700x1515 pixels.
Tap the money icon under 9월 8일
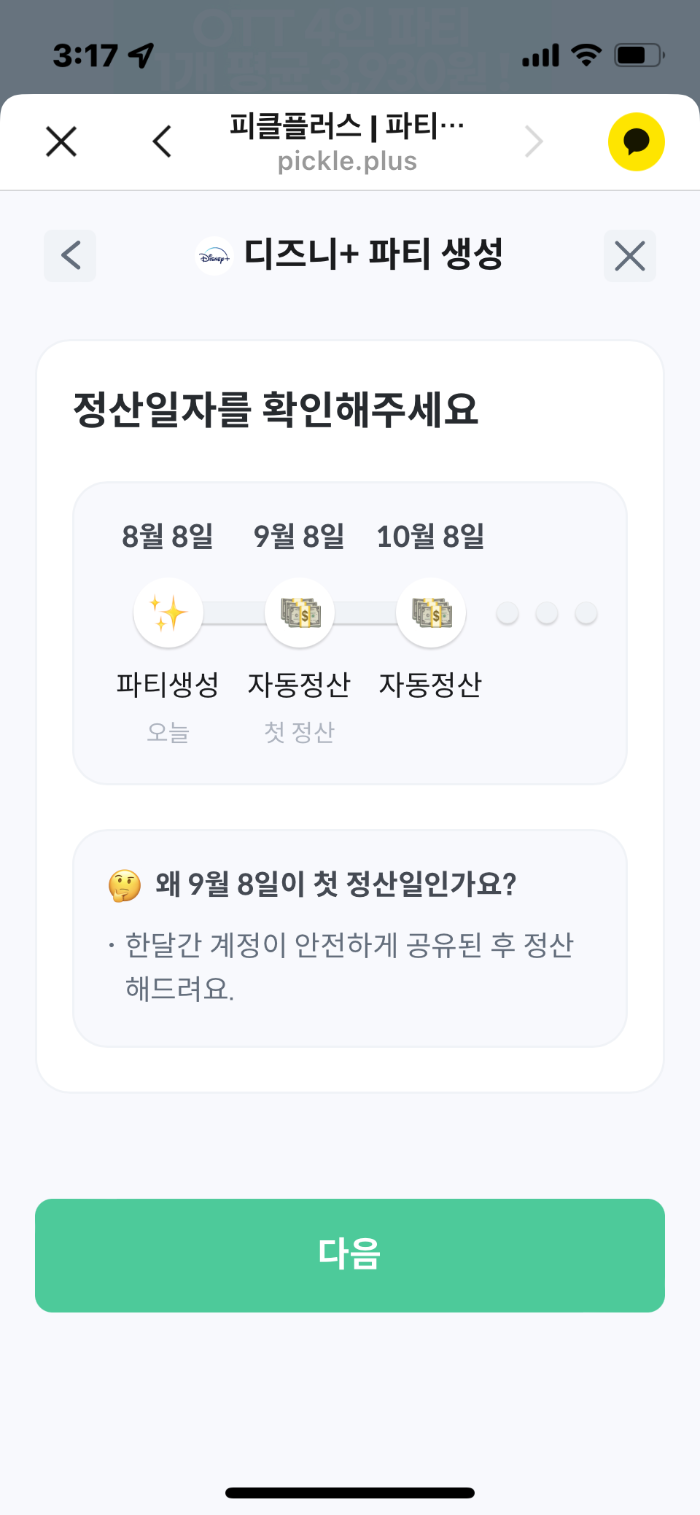pos(299,611)
